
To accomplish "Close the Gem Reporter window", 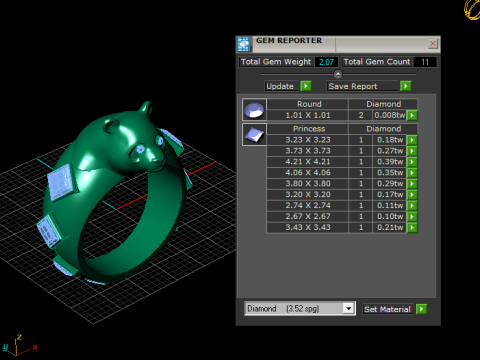I will point(433,43).
